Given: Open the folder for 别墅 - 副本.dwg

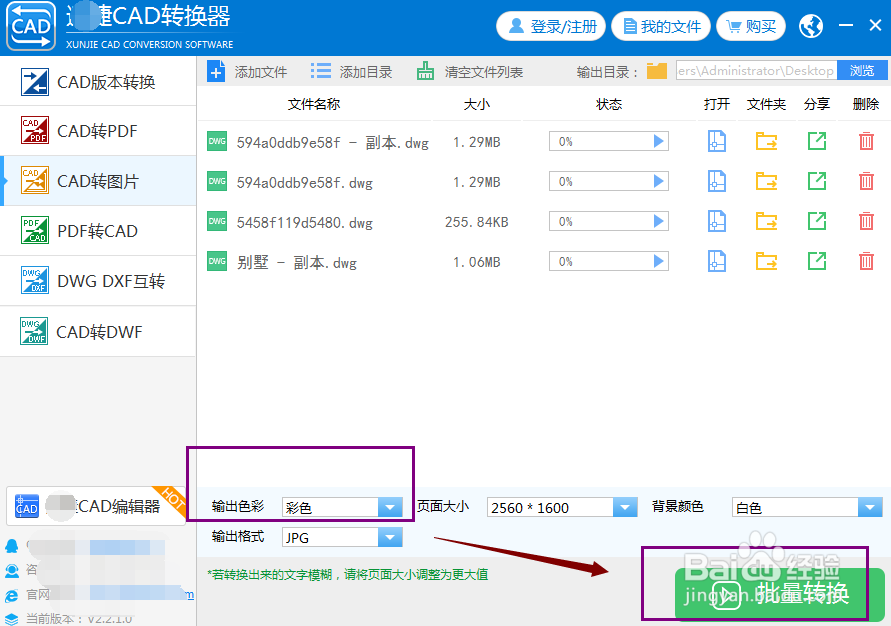Looking at the screenshot, I should click(765, 261).
